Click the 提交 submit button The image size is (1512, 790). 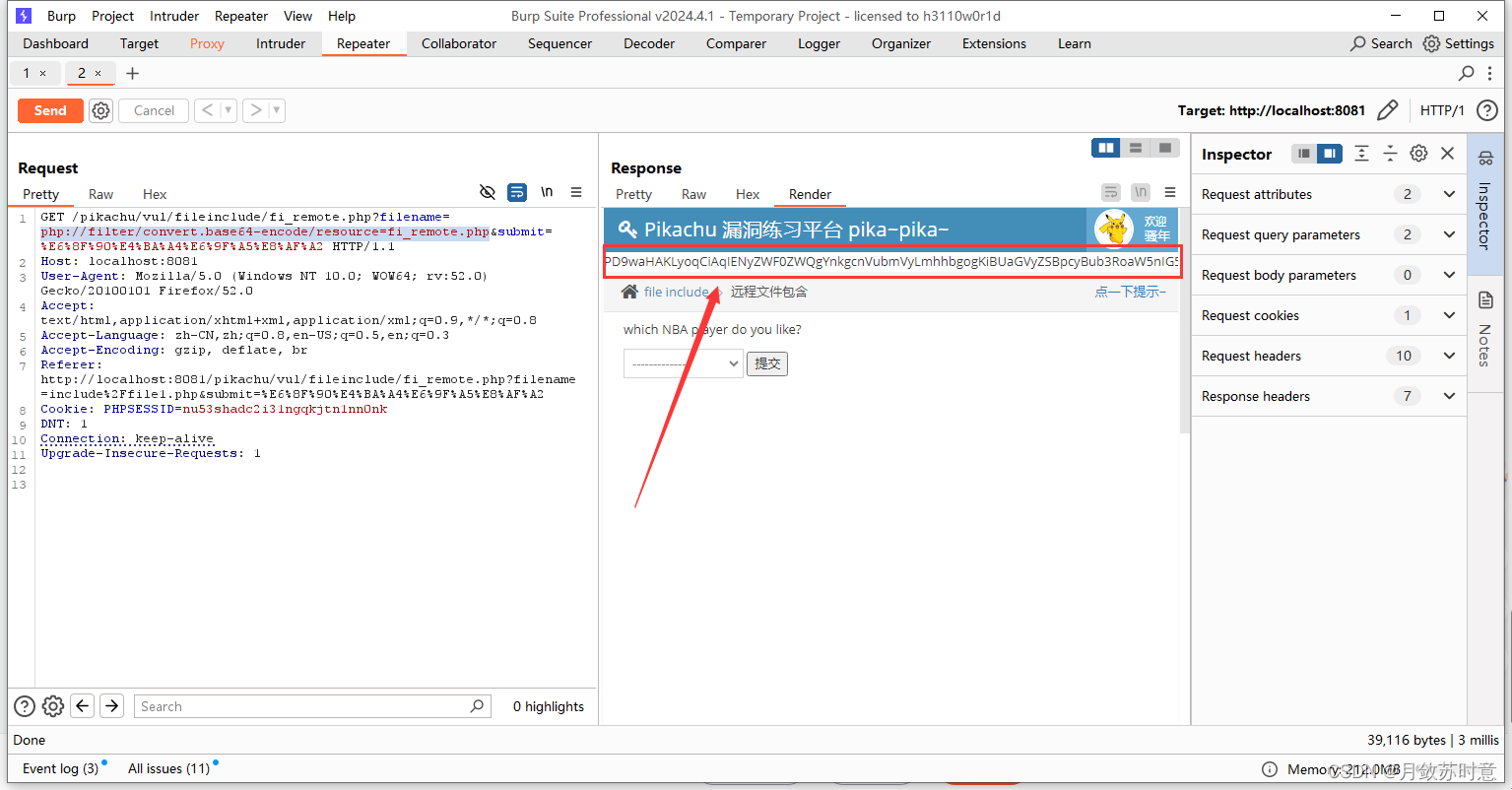click(767, 363)
